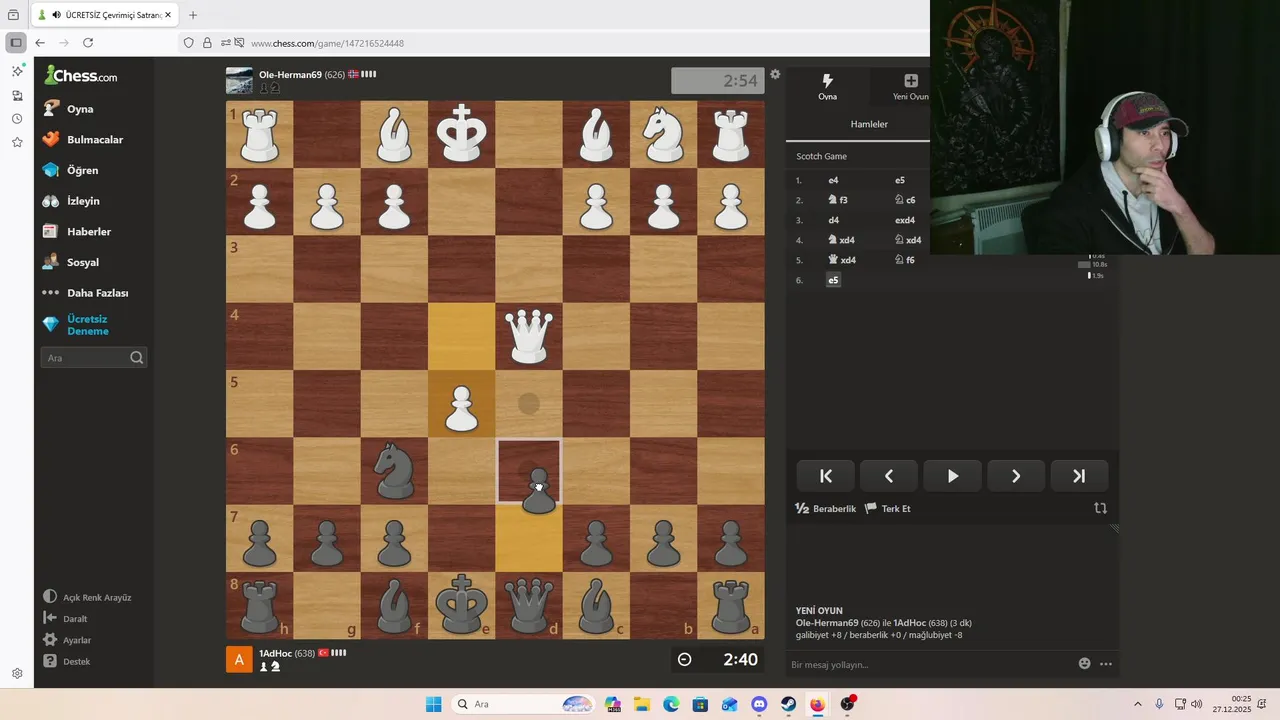Open board settings gear icon
Image resolution: width=1280 pixels, height=720 pixels.
click(x=775, y=74)
